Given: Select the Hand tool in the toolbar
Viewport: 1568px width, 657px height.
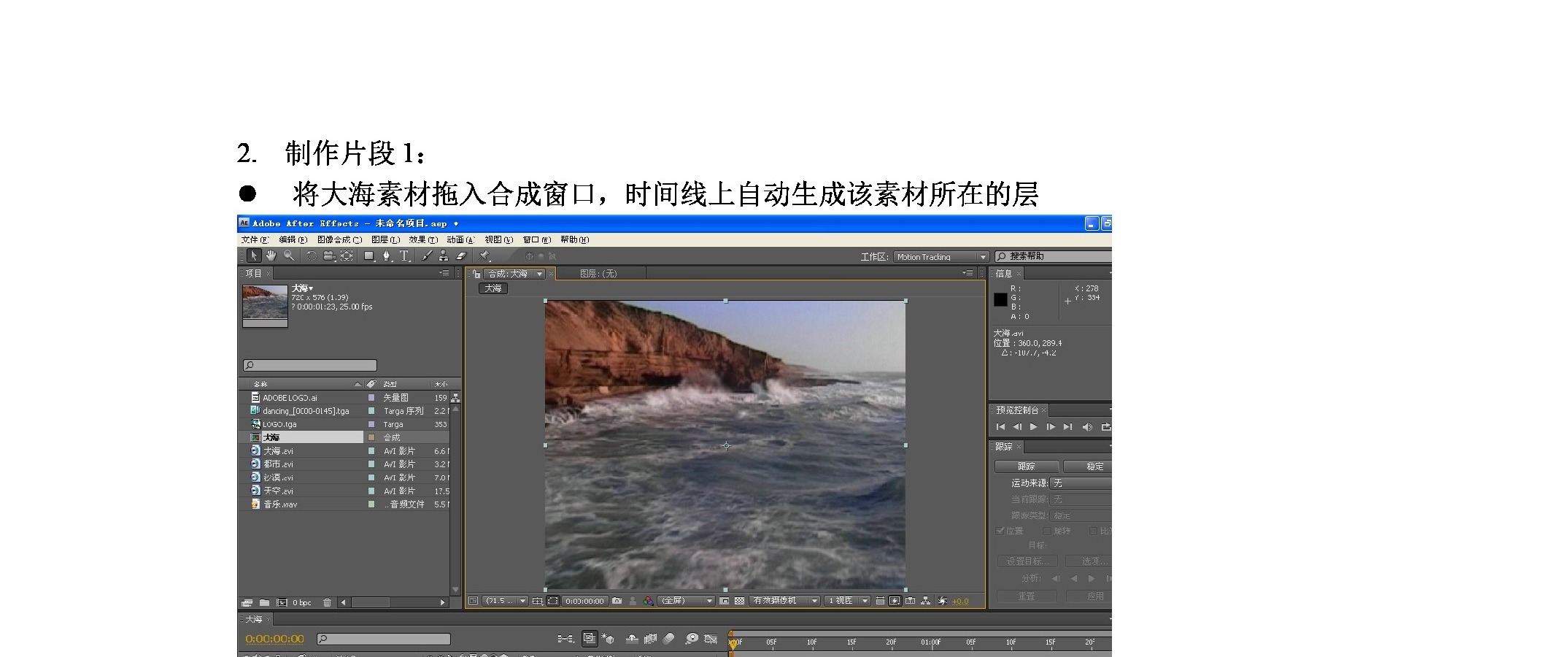Looking at the screenshot, I should [271, 255].
